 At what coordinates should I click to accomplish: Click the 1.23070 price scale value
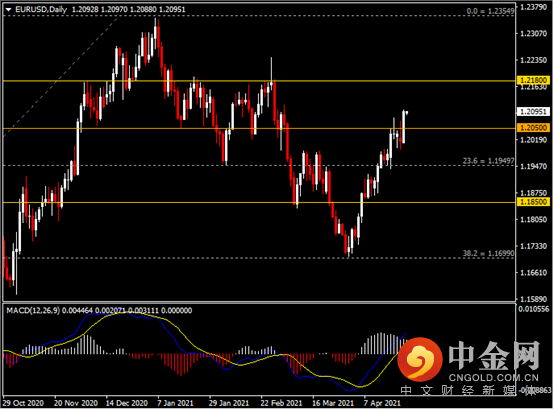(x=534, y=34)
